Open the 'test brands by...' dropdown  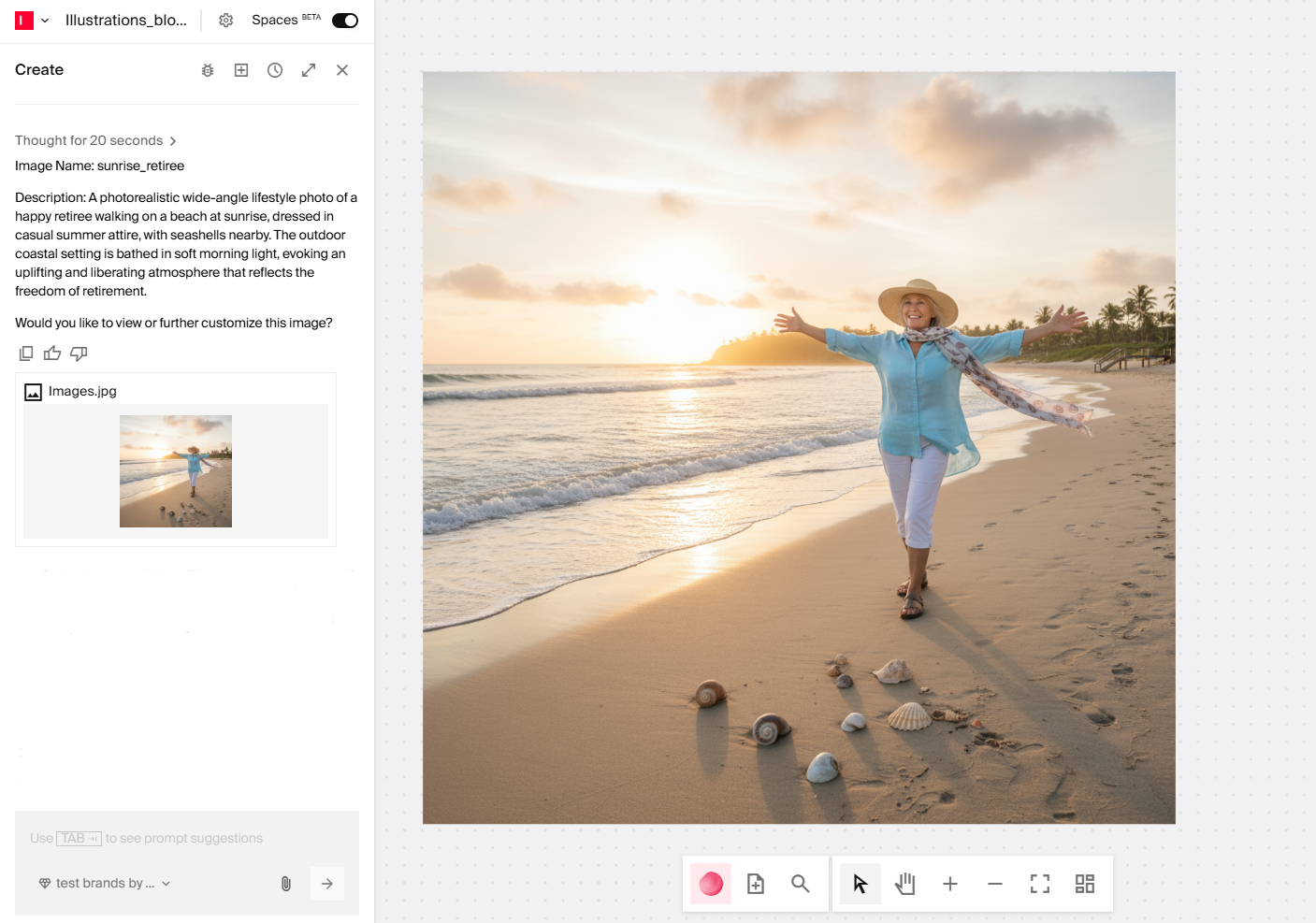[x=104, y=883]
